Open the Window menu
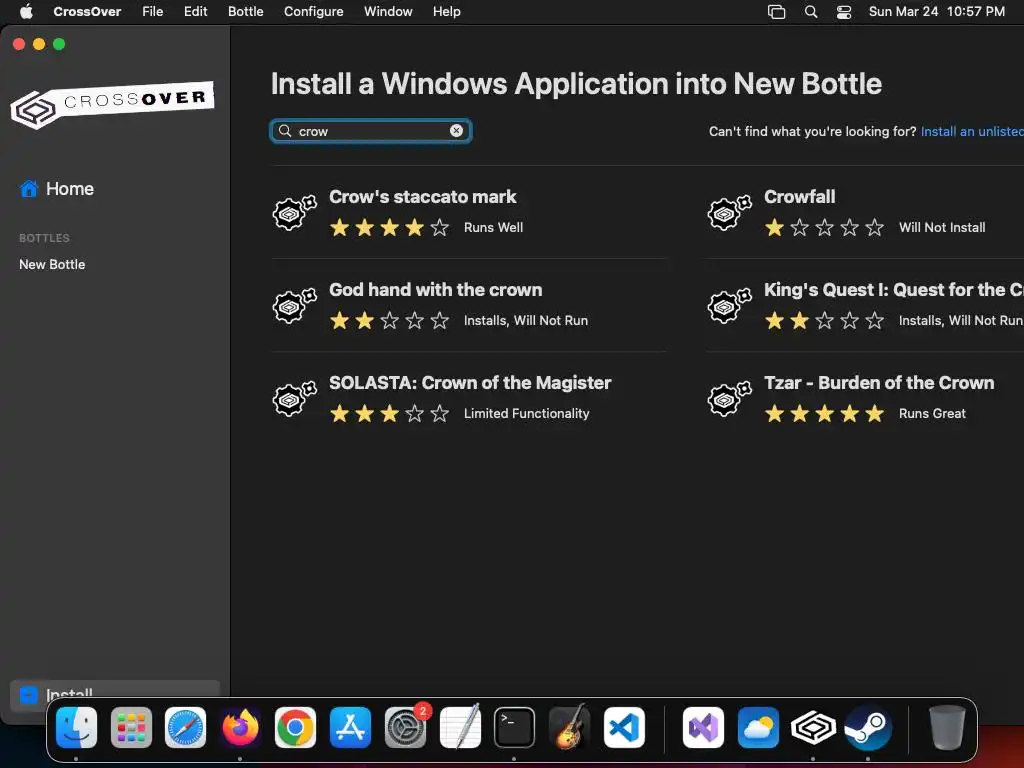 coord(388,11)
